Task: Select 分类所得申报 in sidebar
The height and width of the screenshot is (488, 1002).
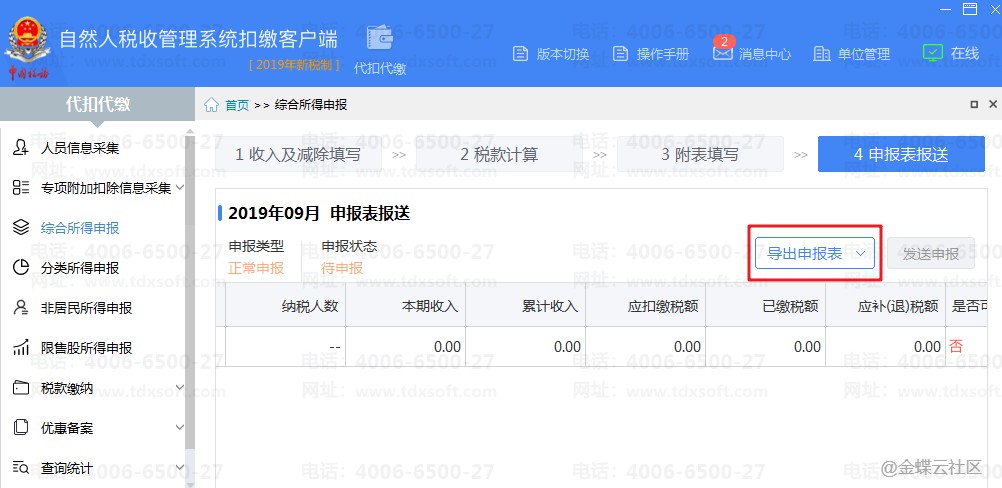Action: pos(79,268)
